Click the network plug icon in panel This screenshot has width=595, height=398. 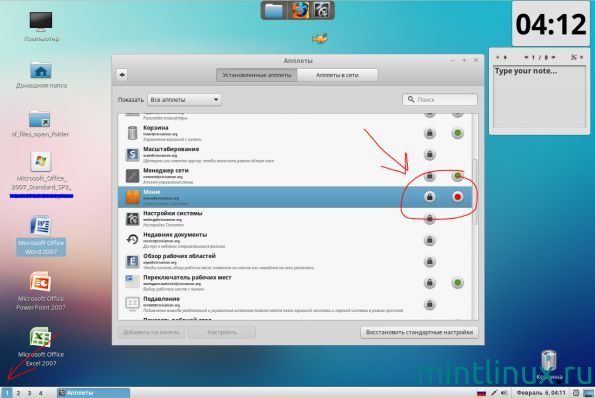tap(493, 393)
